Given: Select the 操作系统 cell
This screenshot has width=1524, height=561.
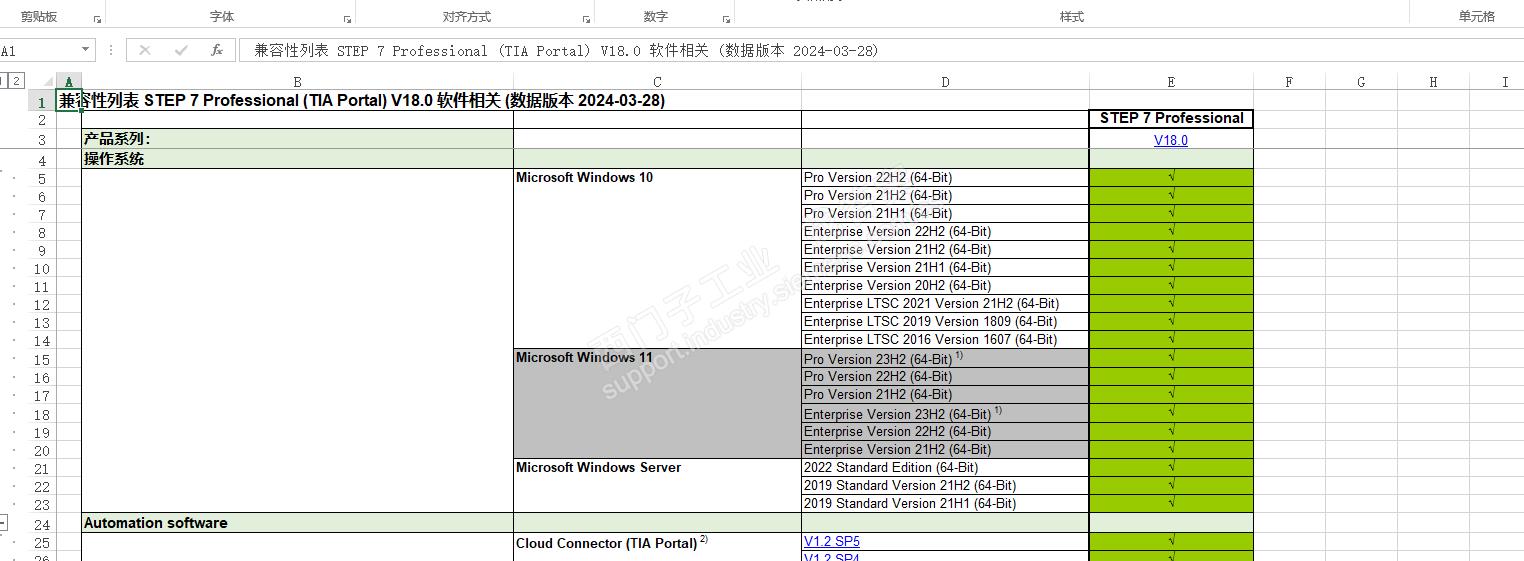Looking at the screenshot, I should 297,159.
